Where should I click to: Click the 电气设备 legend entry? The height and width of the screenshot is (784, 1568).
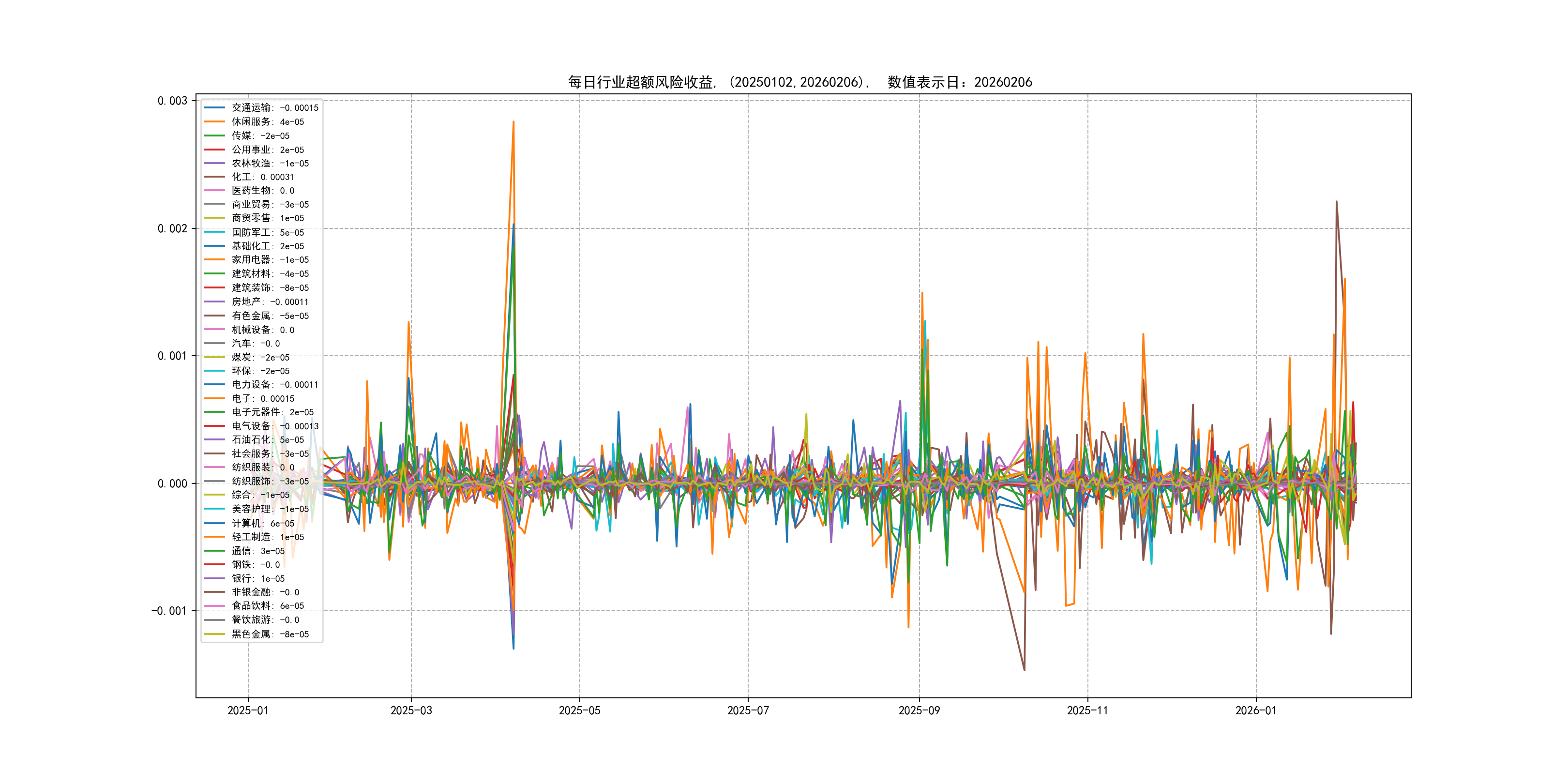point(274,426)
